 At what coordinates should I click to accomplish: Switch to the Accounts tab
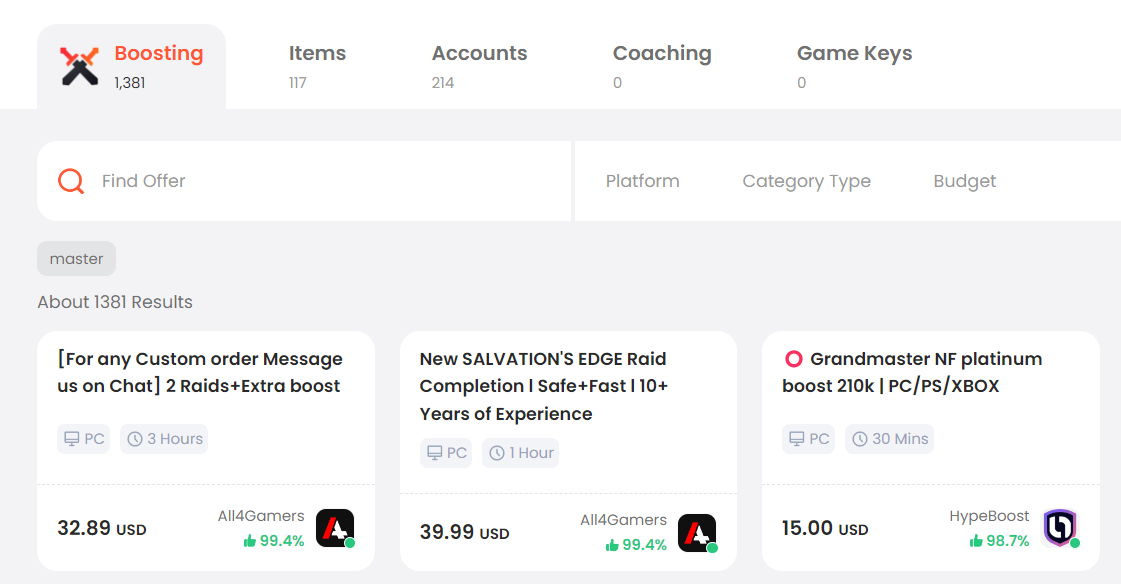(x=479, y=66)
